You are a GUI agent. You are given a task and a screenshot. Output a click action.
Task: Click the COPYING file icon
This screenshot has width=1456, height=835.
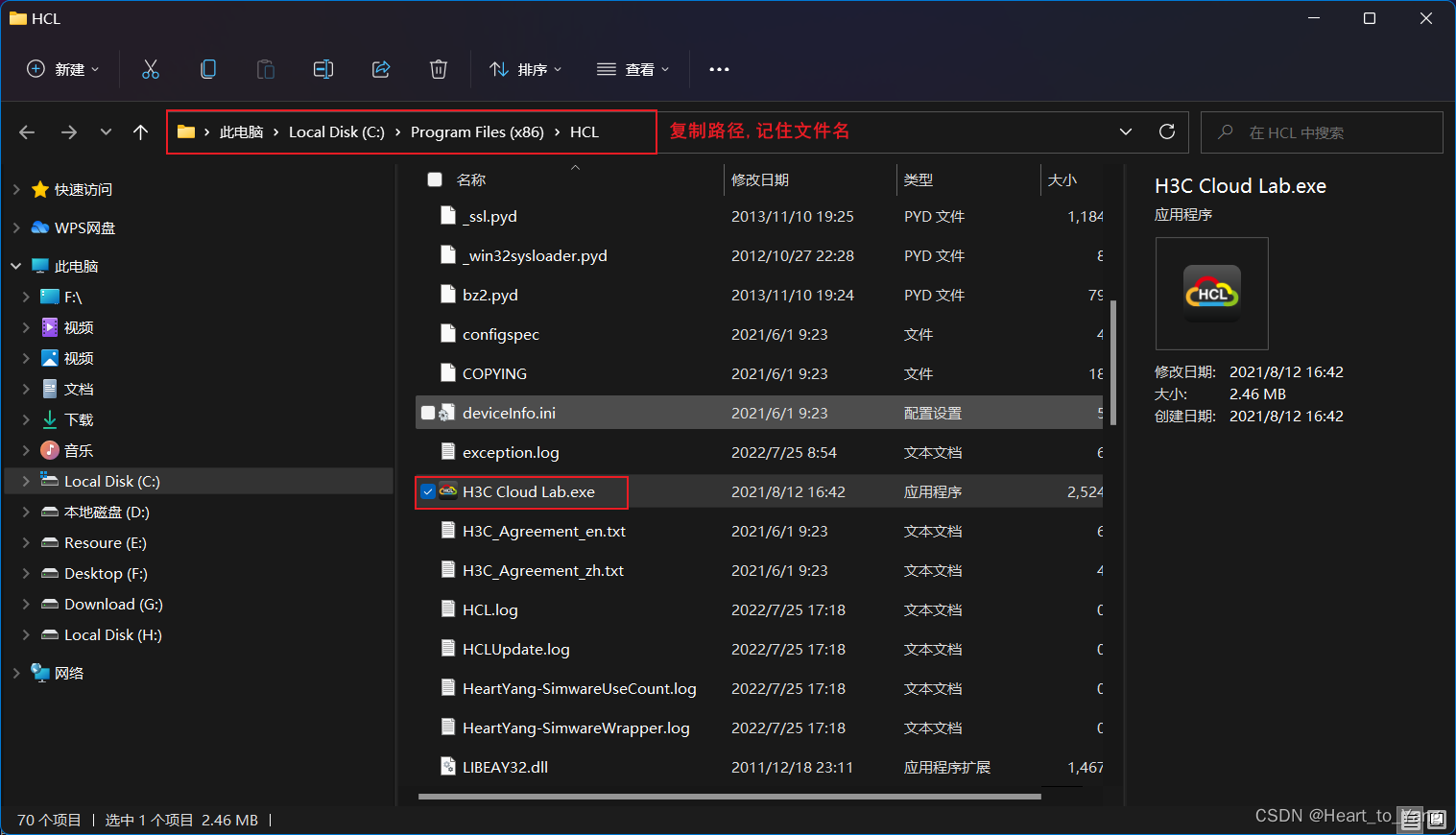point(447,373)
